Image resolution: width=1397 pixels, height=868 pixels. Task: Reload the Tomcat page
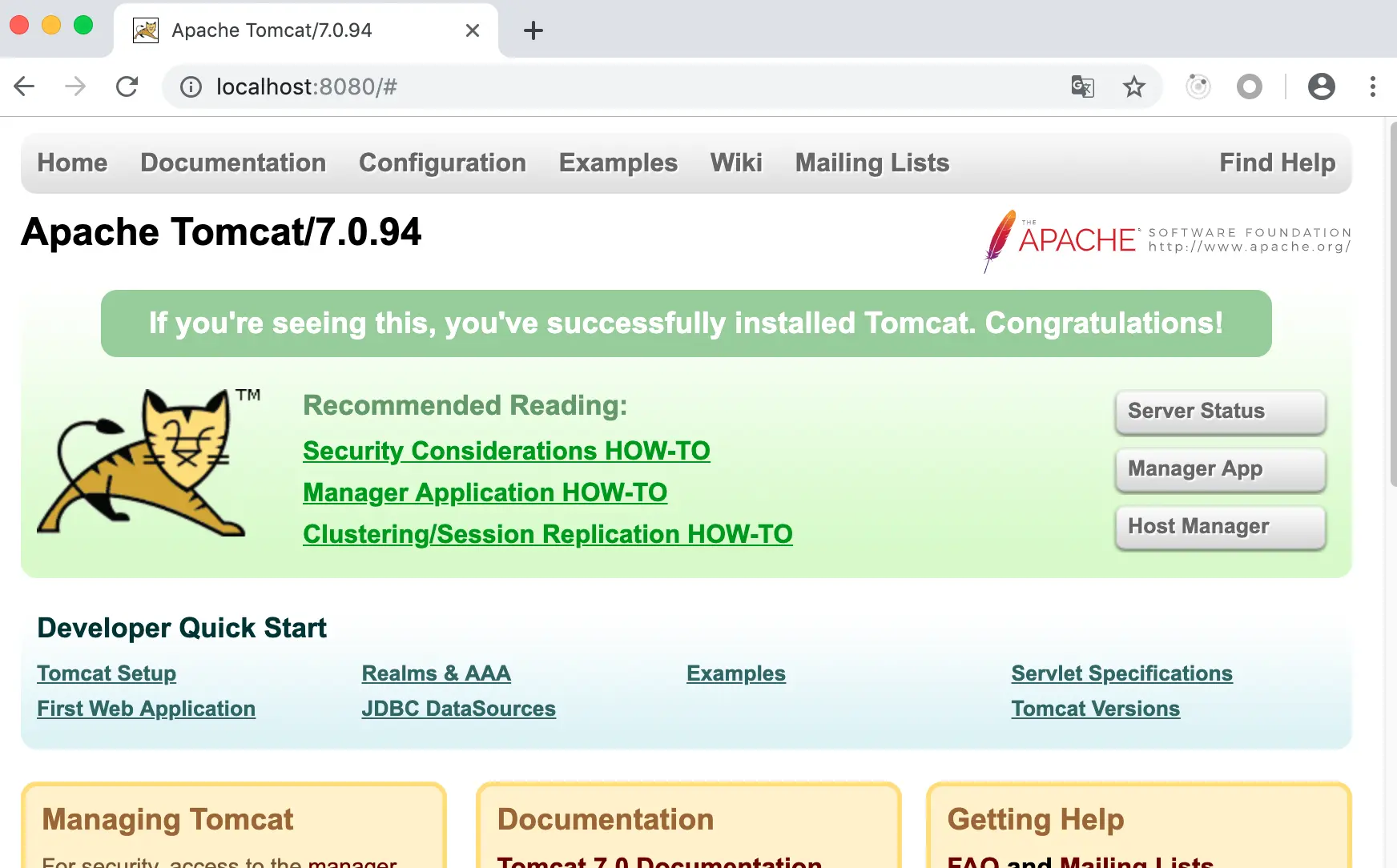click(x=127, y=86)
